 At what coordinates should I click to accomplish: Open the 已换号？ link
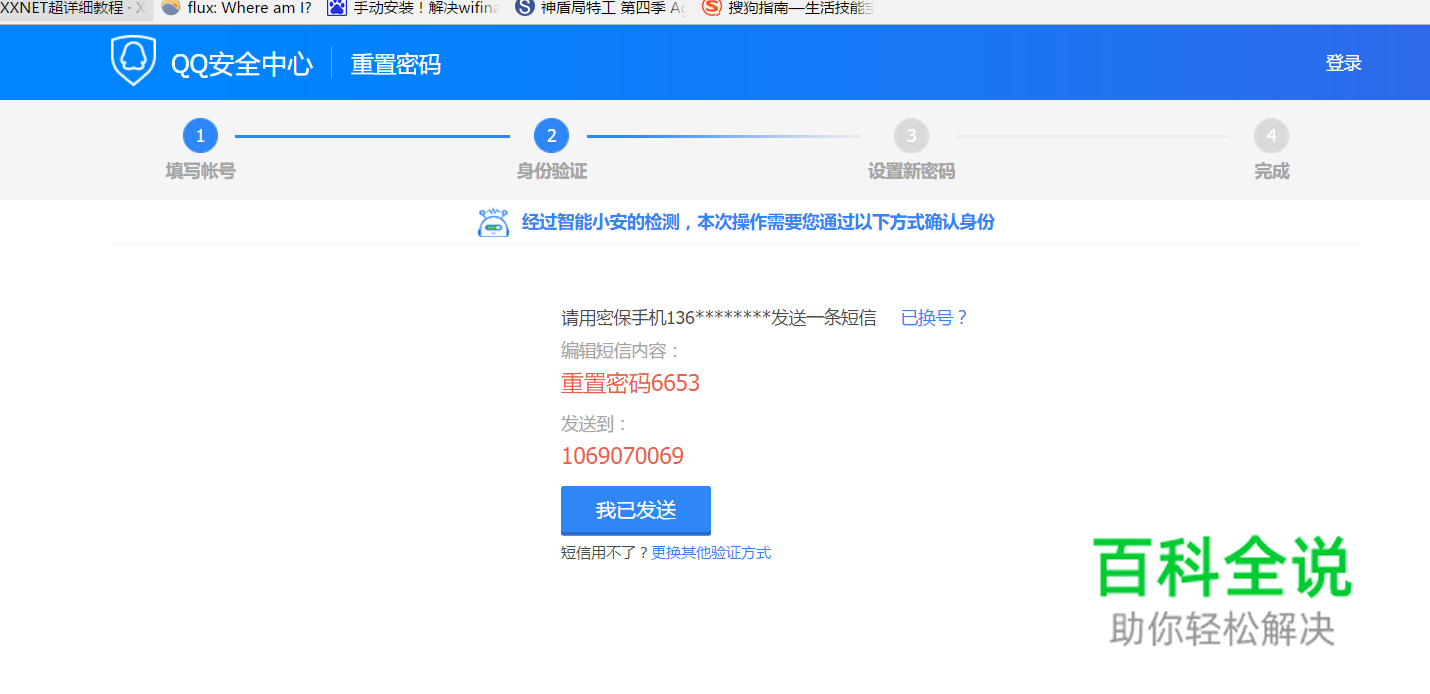(x=935, y=318)
